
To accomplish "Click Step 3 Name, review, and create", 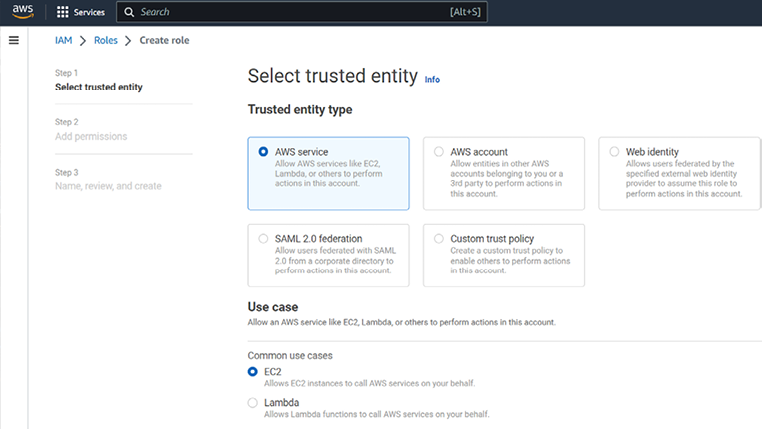I will [107, 185].
